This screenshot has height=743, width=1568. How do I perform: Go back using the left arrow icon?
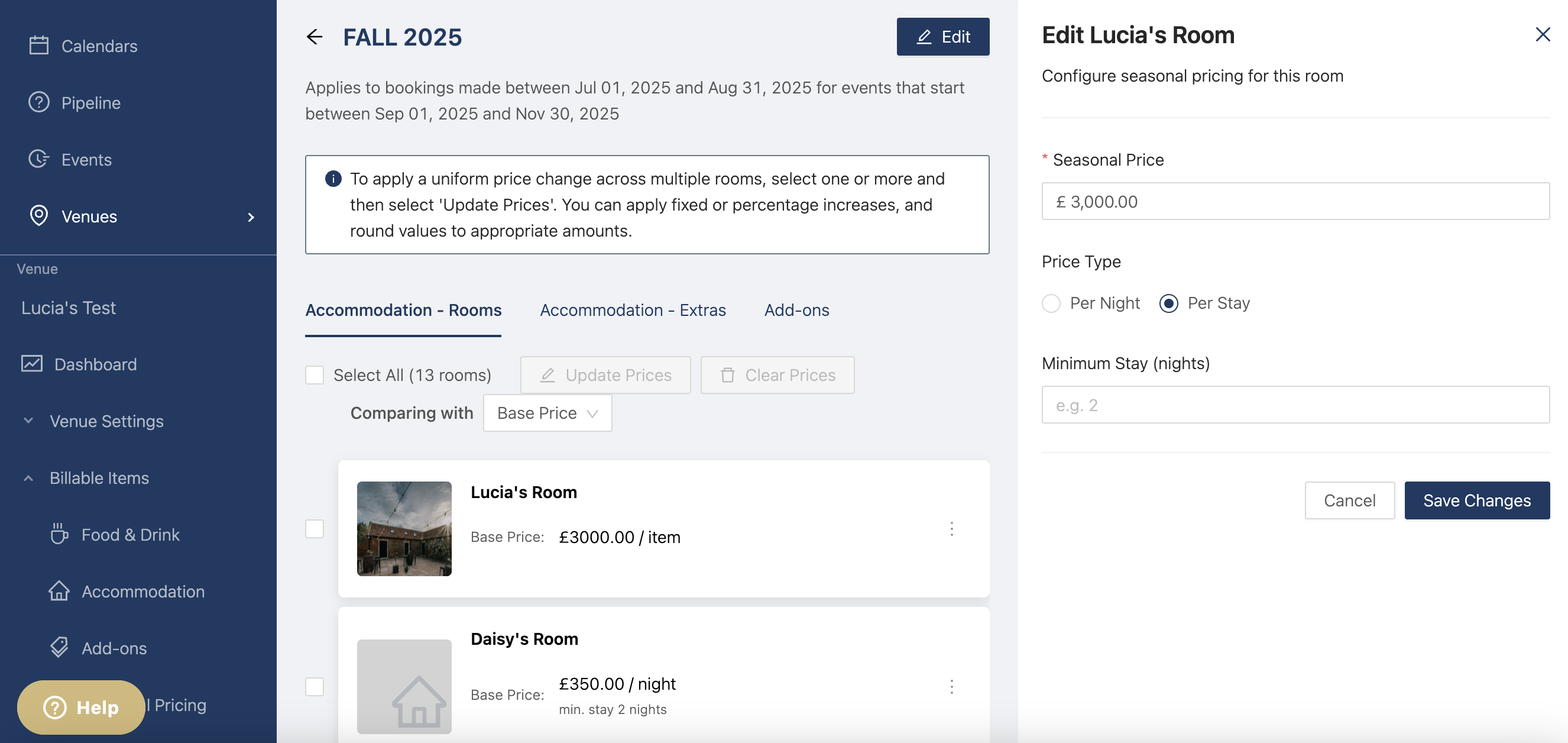click(314, 37)
